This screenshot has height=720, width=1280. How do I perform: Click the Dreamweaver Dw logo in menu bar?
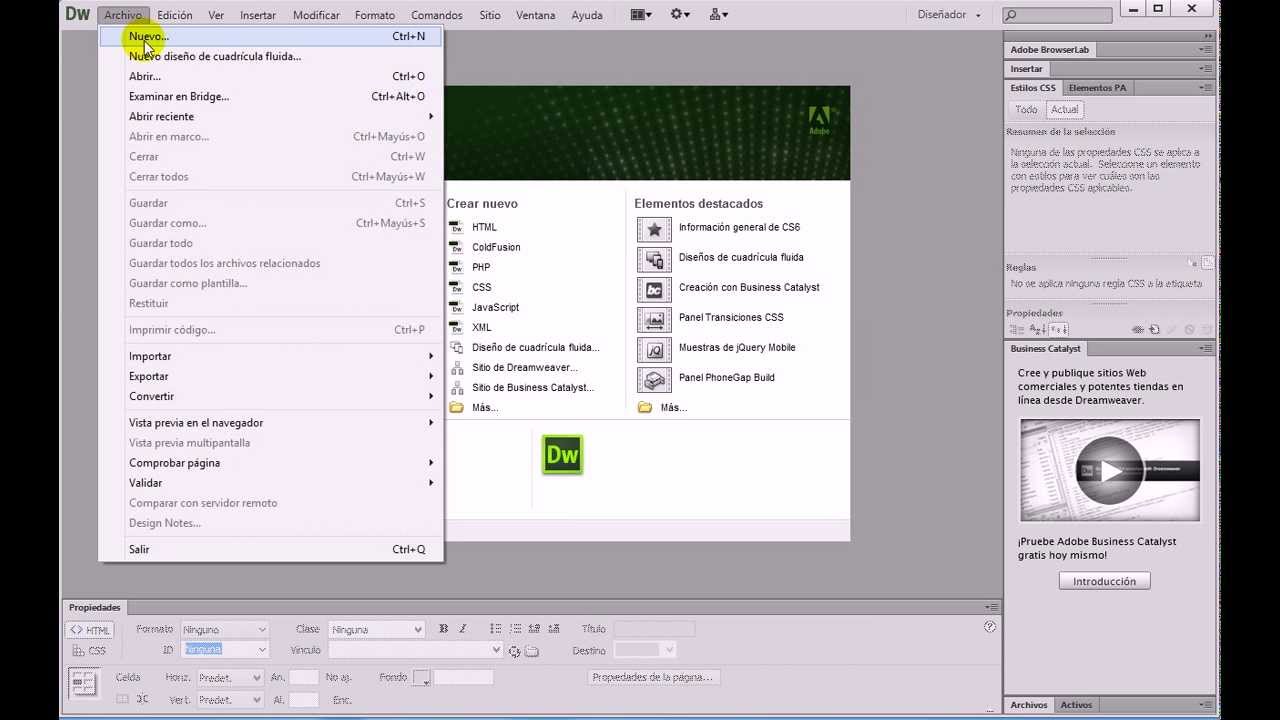pyautogui.click(x=78, y=14)
